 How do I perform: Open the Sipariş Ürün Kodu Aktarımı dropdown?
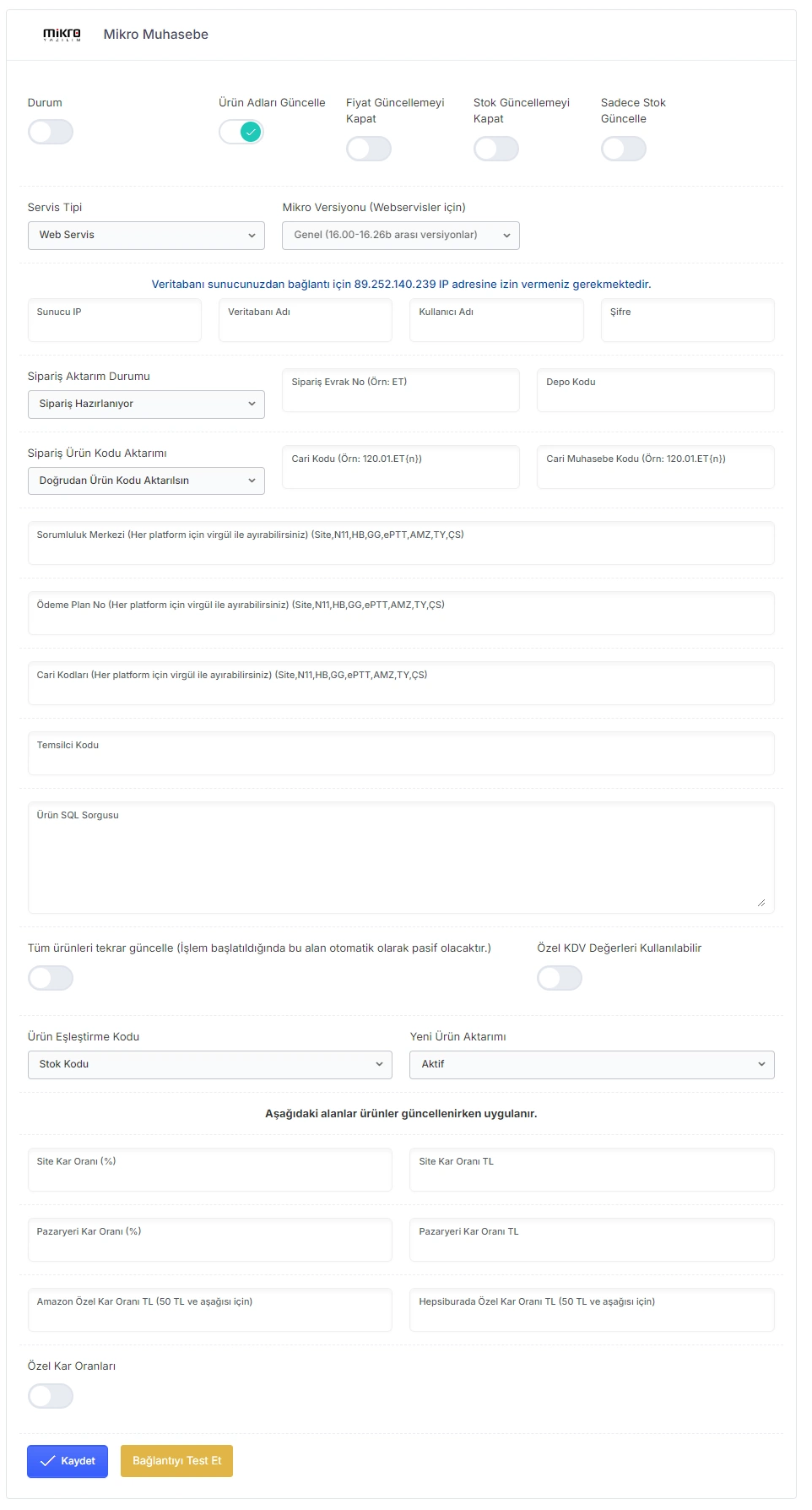pyautogui.click(x=146, y=481)
